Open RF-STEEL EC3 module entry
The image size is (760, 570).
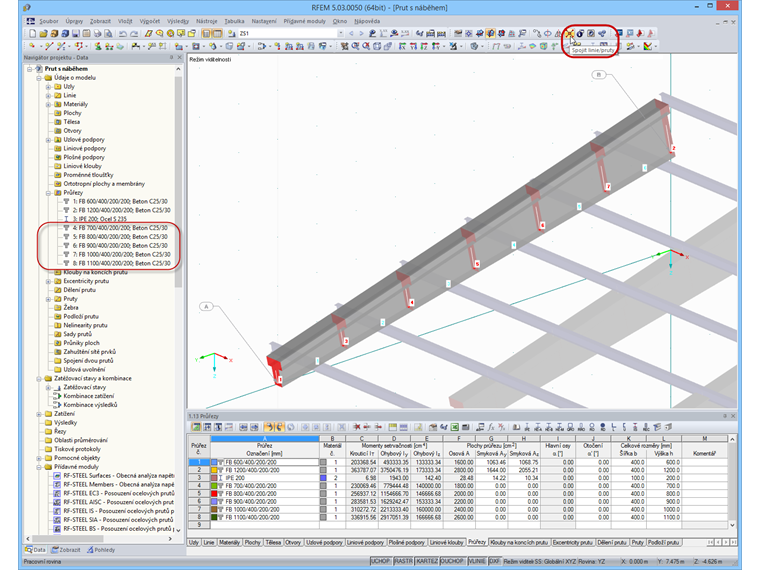118,493
